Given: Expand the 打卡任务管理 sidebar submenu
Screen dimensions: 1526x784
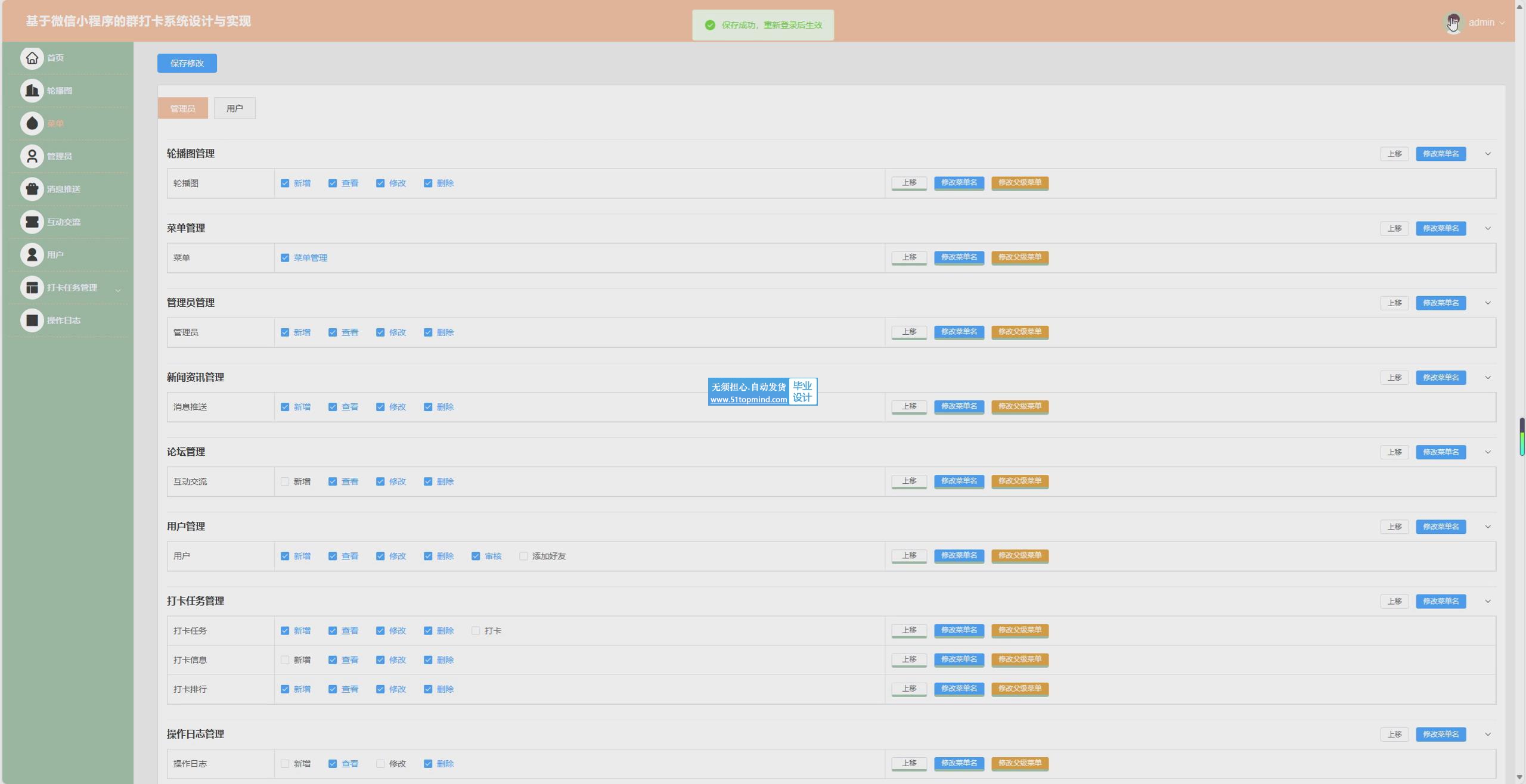Looking at the screenshot, I should pos(118,290).
